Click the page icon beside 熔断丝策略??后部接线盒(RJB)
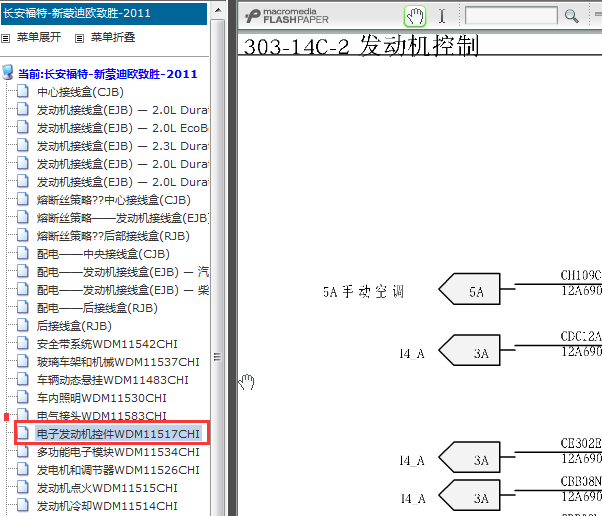 (23, 235)
